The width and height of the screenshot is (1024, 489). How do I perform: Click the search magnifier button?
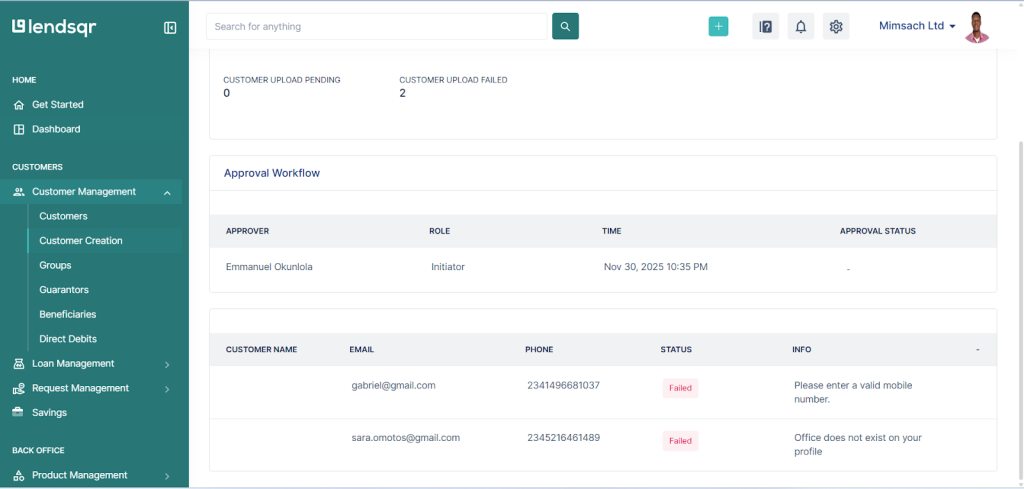[x=565, y=26]
